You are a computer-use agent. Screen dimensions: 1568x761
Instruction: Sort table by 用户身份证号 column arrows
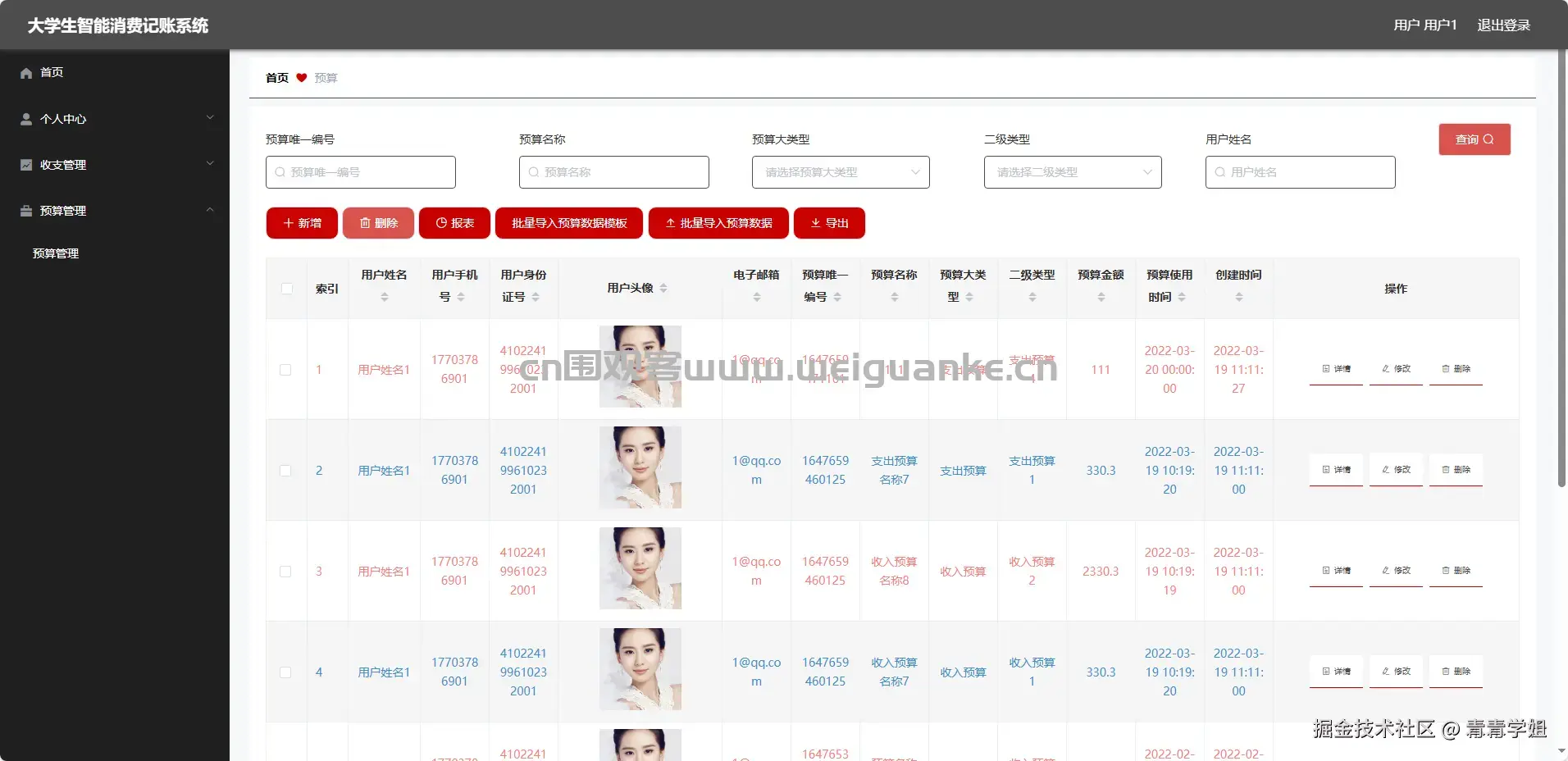pyautogui.click(x=536, y=297)
